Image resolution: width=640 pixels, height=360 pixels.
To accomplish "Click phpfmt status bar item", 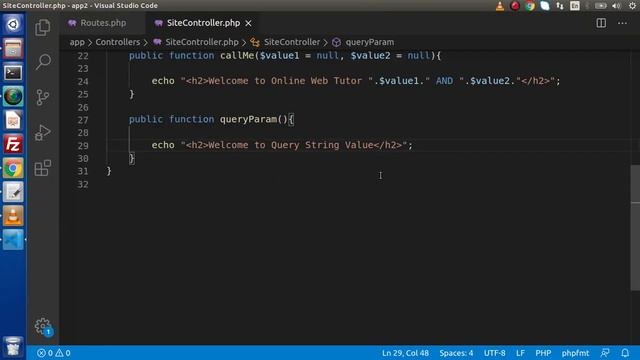I will [575, 353].
